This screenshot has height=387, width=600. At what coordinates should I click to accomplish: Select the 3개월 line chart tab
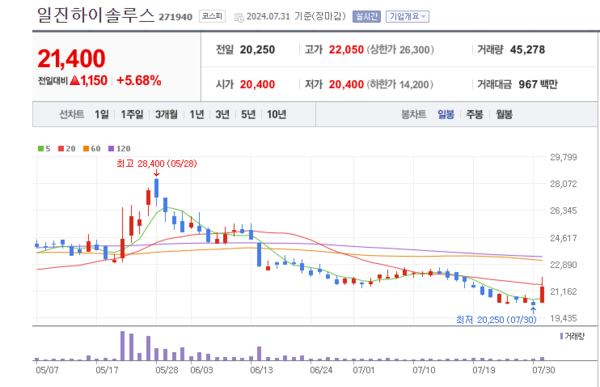coord(166,114)
